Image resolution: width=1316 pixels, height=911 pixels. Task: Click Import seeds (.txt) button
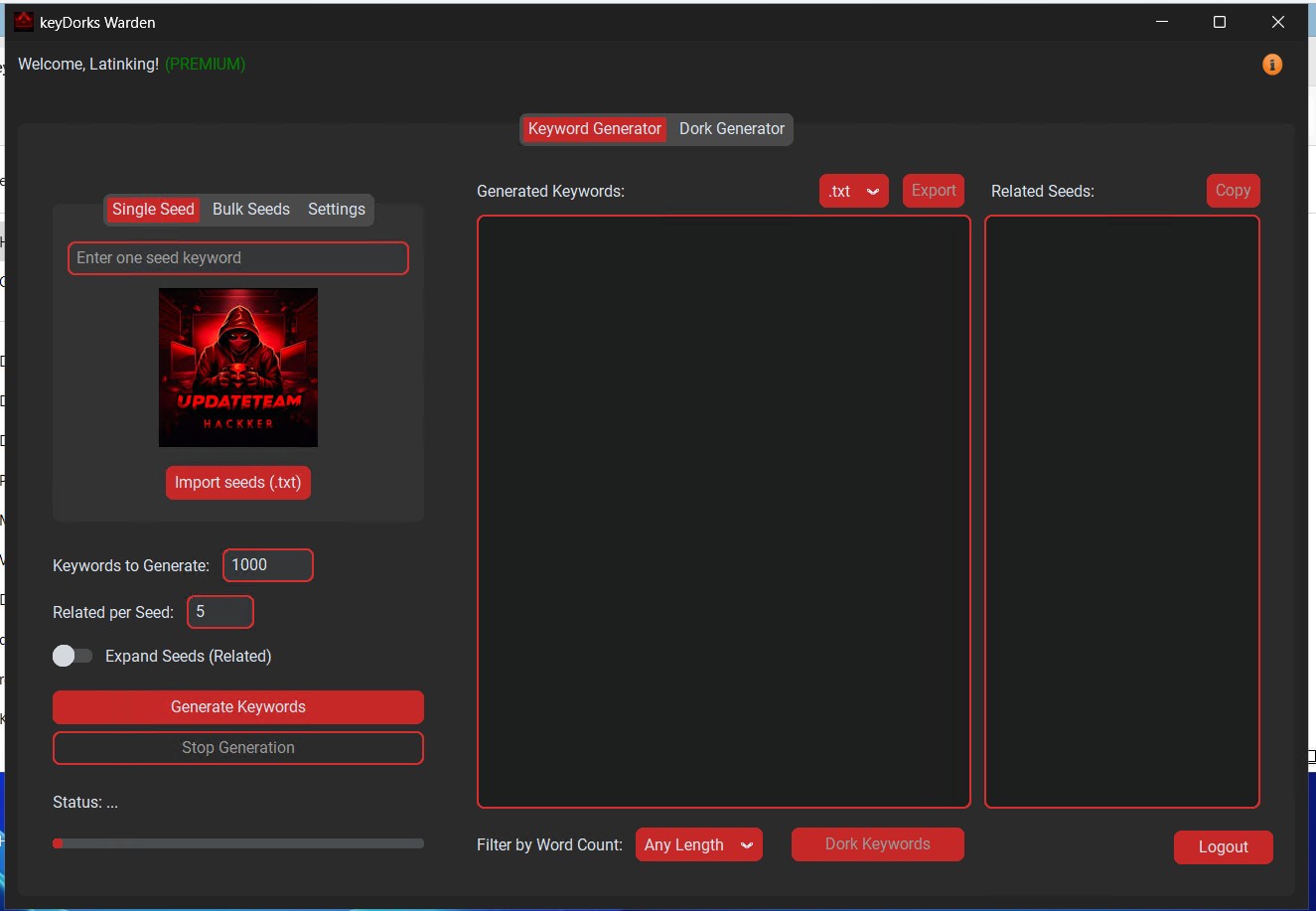tap(238, 483)
